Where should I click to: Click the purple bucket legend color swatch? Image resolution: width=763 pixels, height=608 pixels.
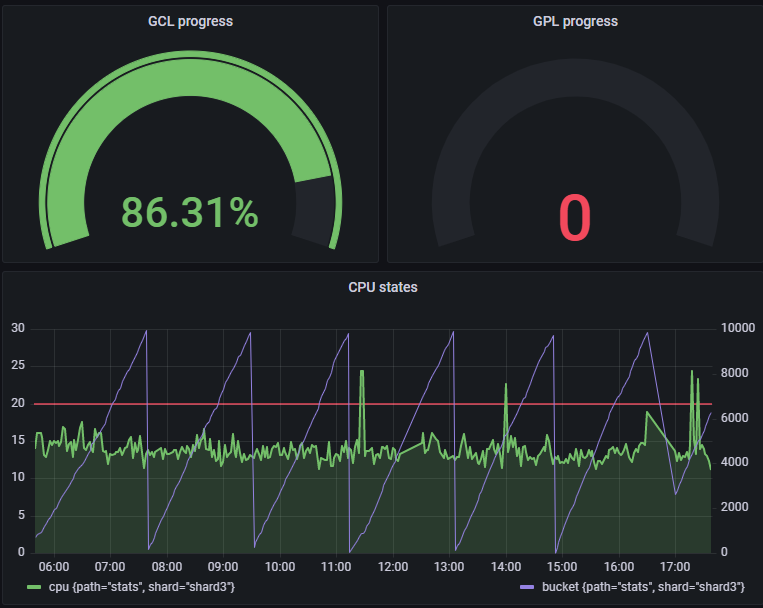pos(531,587)
